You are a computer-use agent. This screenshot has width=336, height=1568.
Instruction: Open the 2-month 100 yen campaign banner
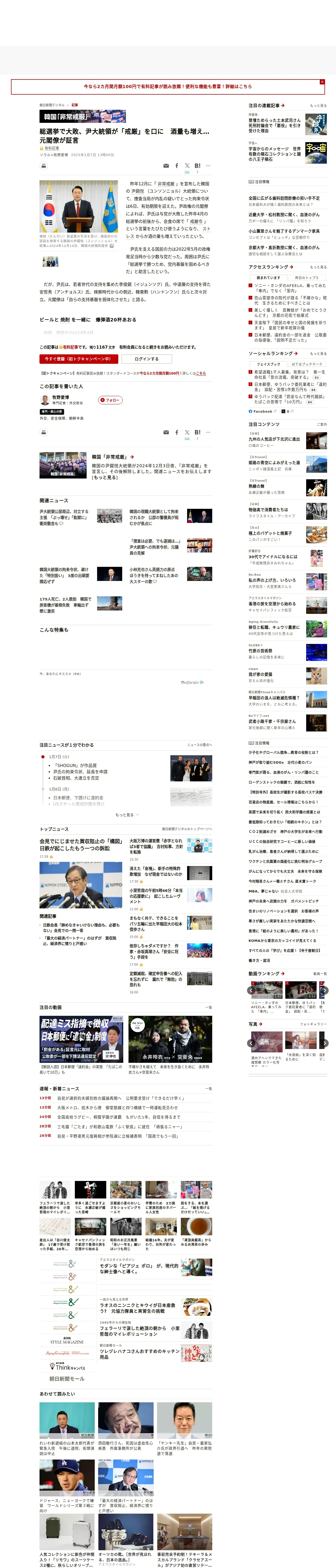[168, 87]
